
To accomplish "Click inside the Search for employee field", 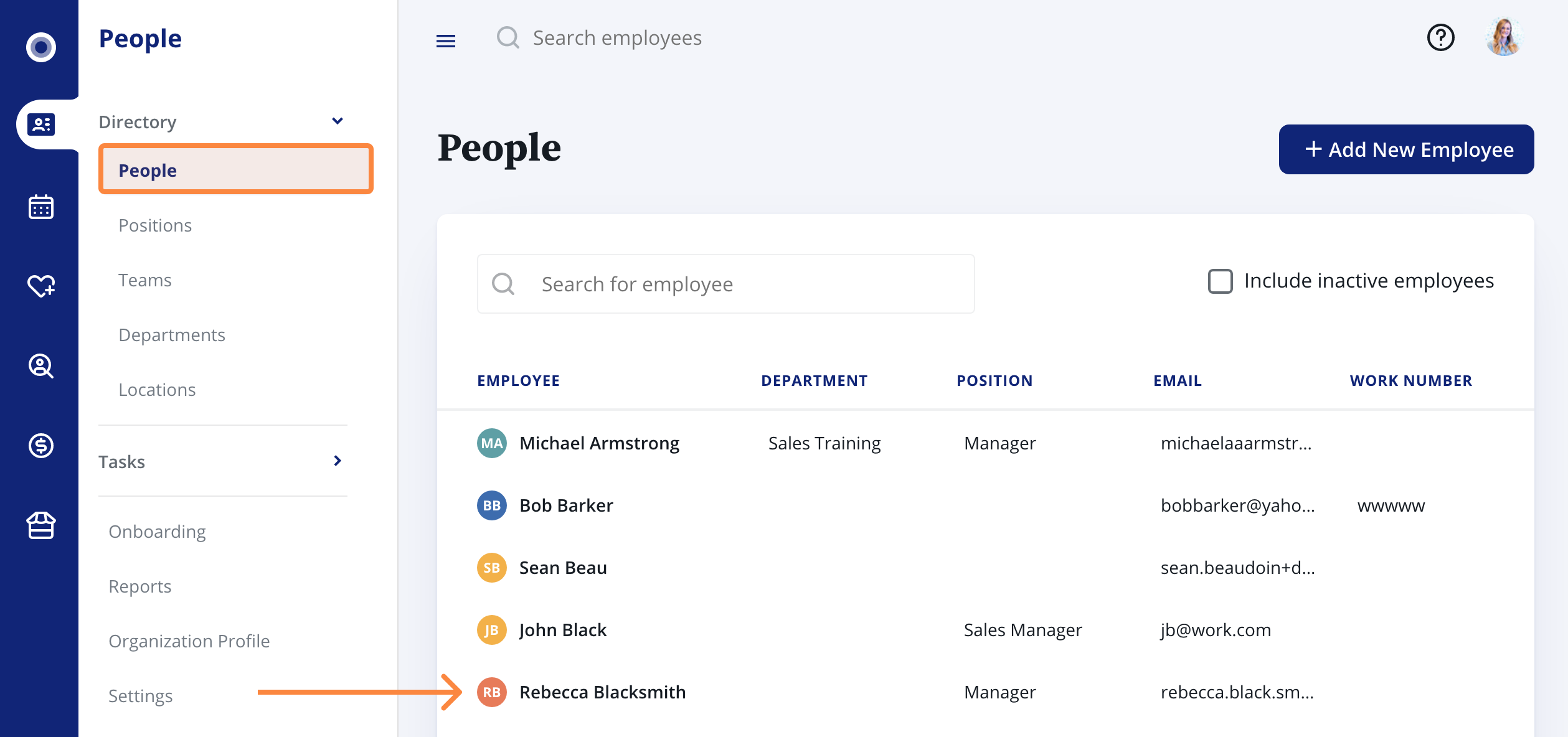I will [x=725, y=284].
